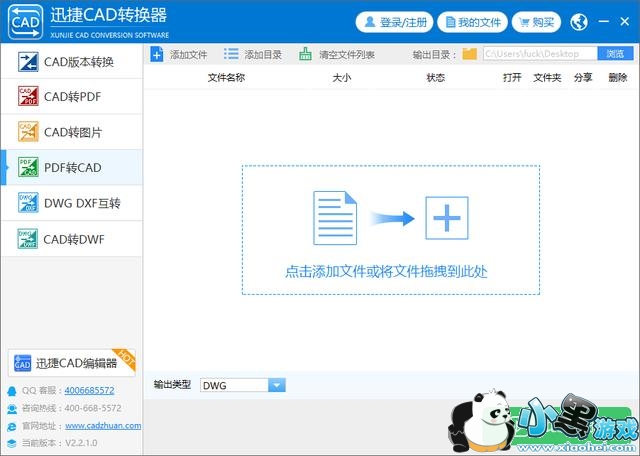Click the orange CAD转图片 icon
Screen dimensions: 640x456
28,132
